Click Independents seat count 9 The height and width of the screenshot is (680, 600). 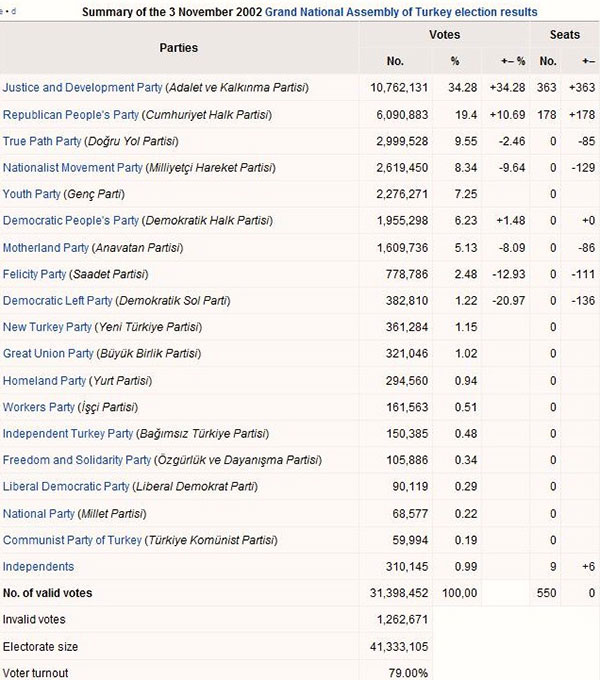point(553,567)
